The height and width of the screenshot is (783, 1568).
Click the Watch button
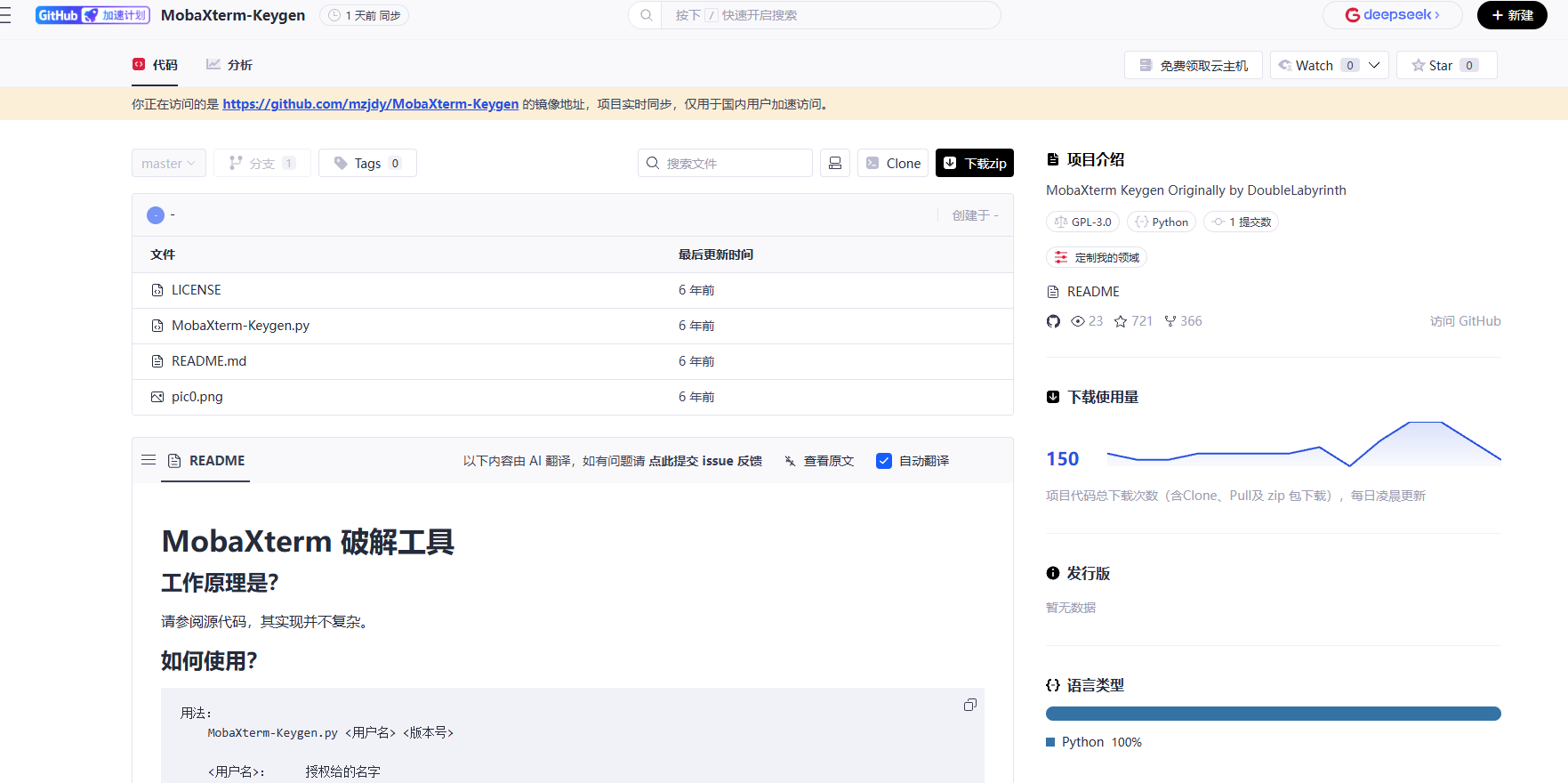(x=1319, y=65)
